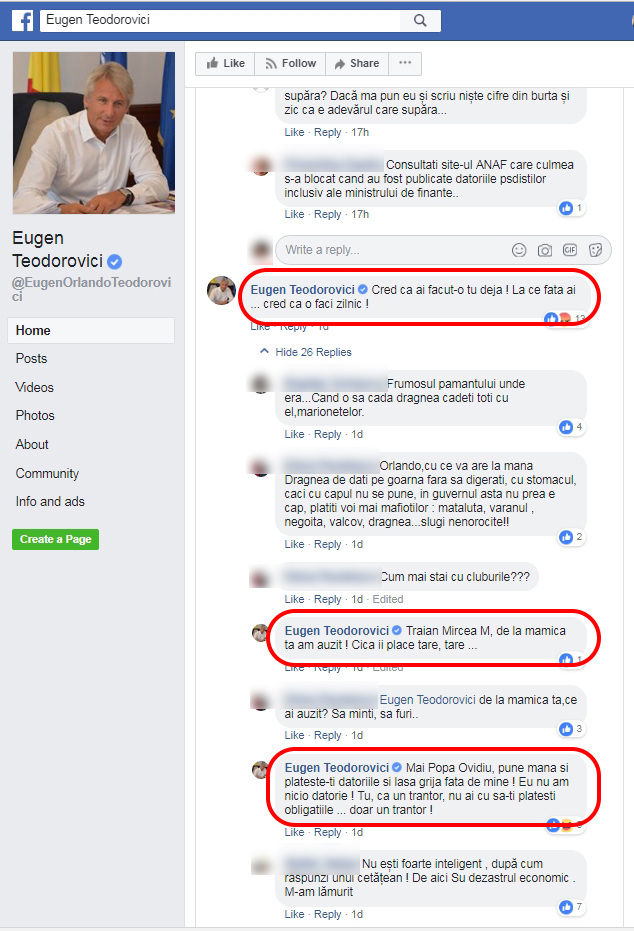
Task: Follow the Eugen Teodorovici page
Action: pyautogui.click(x=290, y=64)
